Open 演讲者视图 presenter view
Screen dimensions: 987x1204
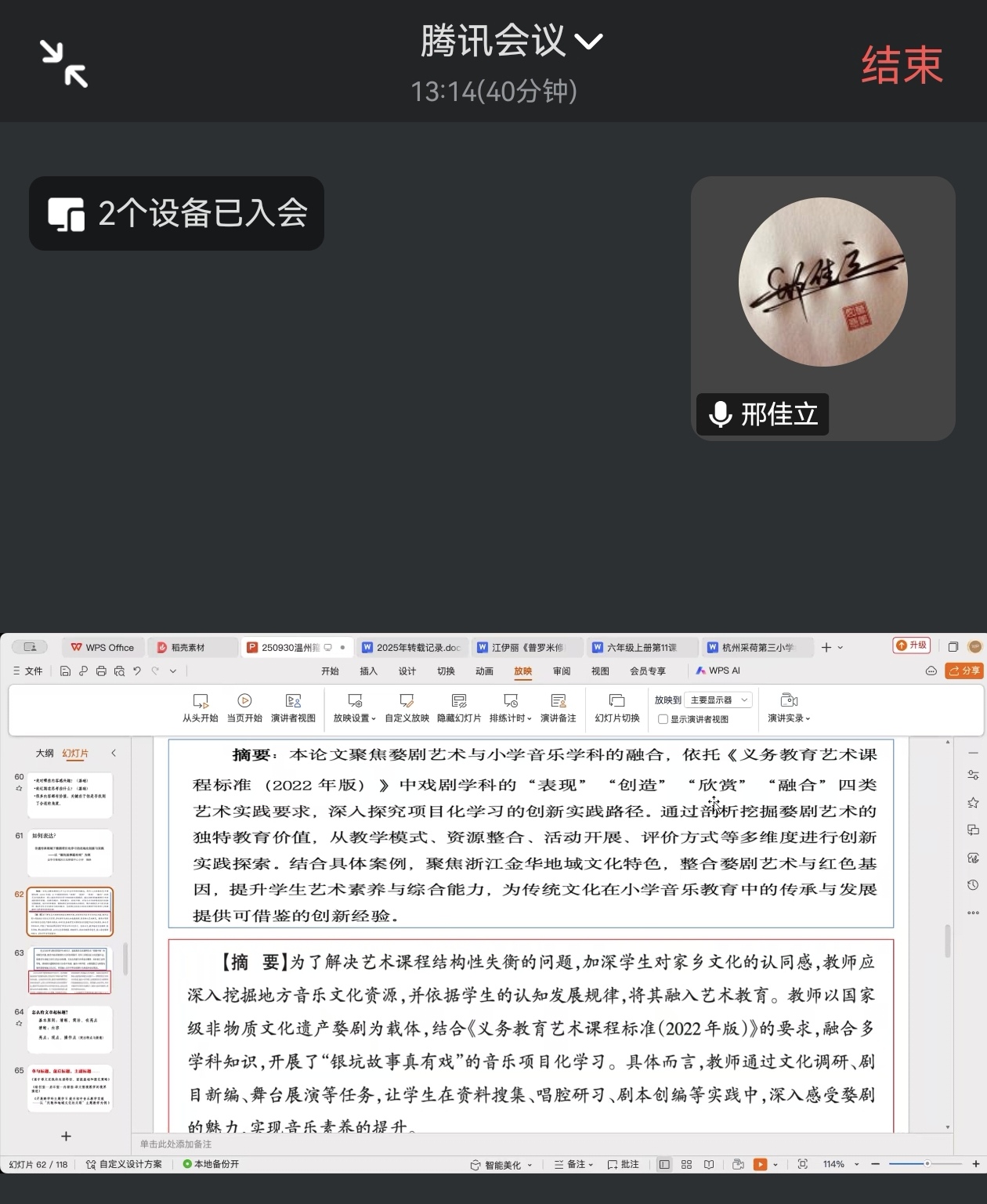(293, 701)
